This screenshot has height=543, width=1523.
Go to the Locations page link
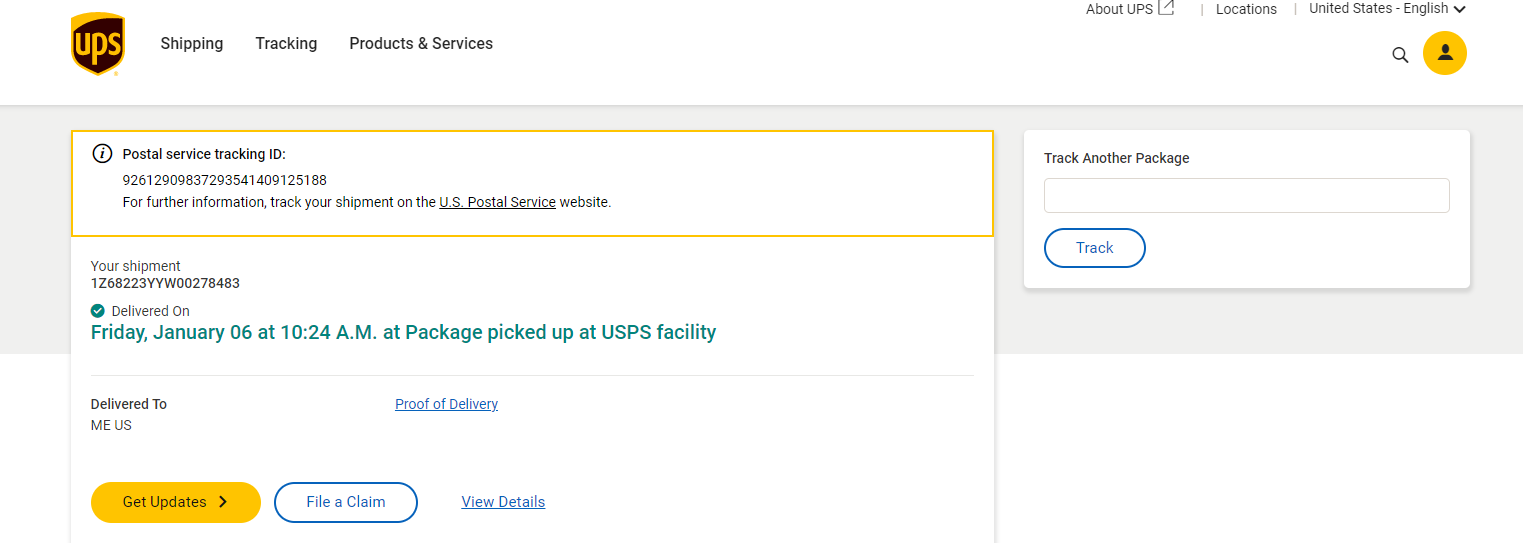point(1246,9)
